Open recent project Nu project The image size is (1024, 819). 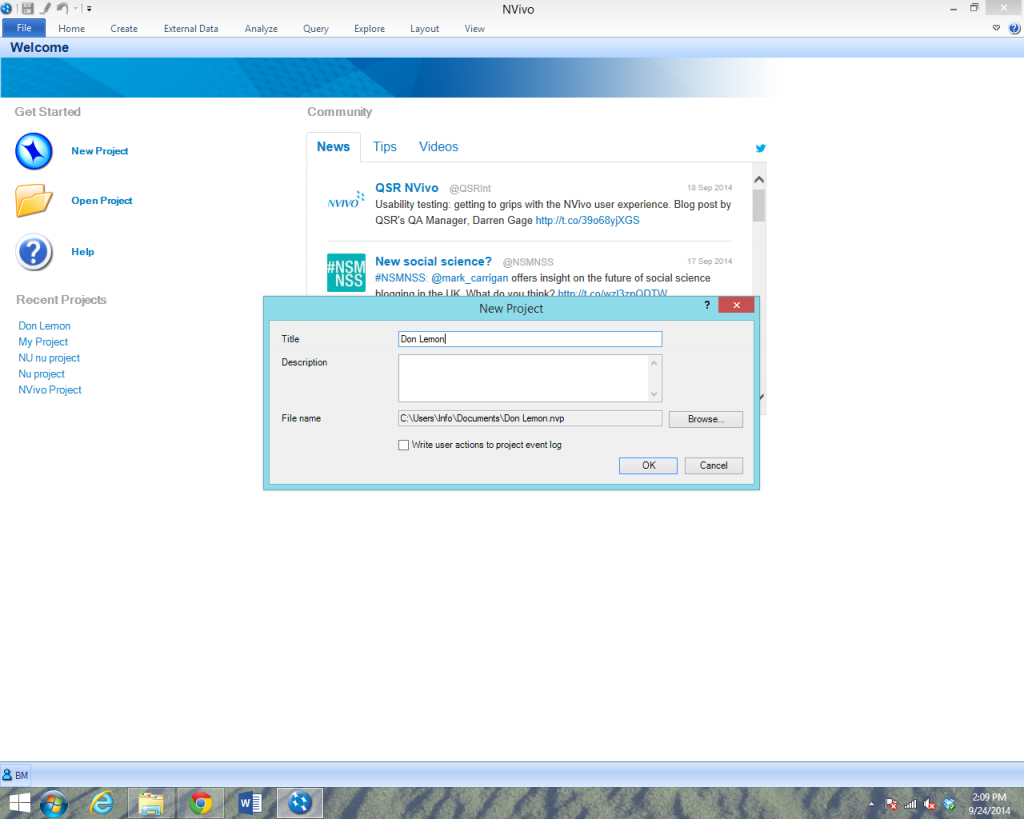[x=41, y=374]
